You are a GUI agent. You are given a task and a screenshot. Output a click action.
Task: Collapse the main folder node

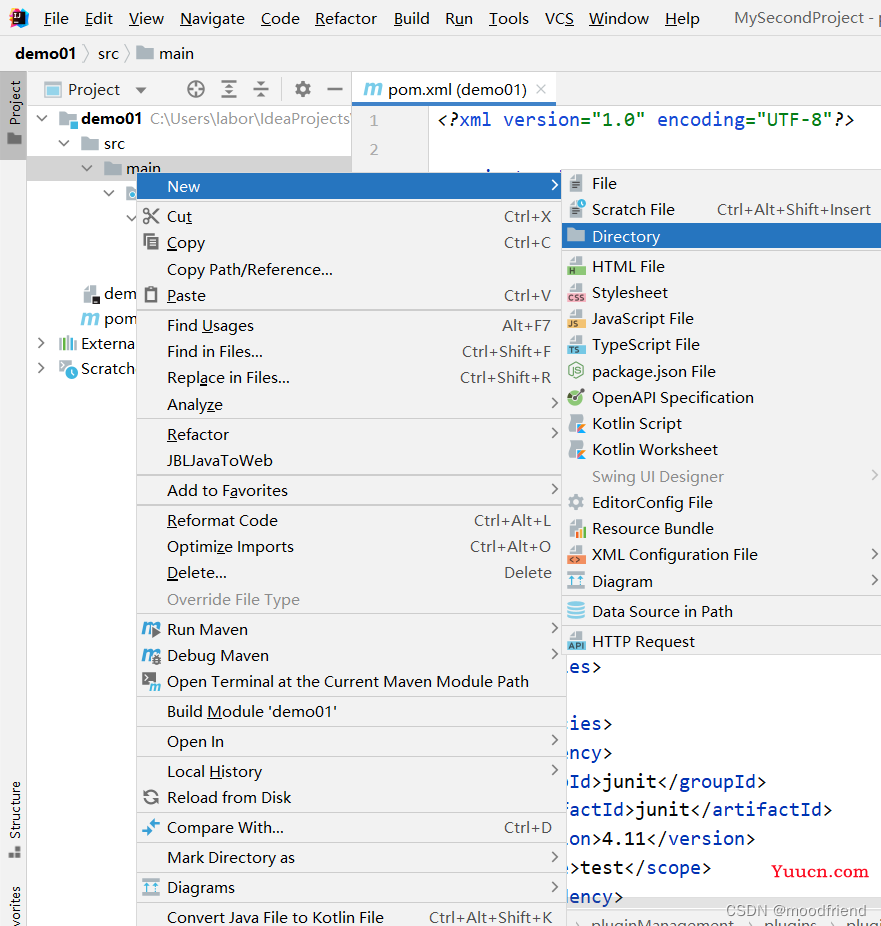(x=87, y=168)
